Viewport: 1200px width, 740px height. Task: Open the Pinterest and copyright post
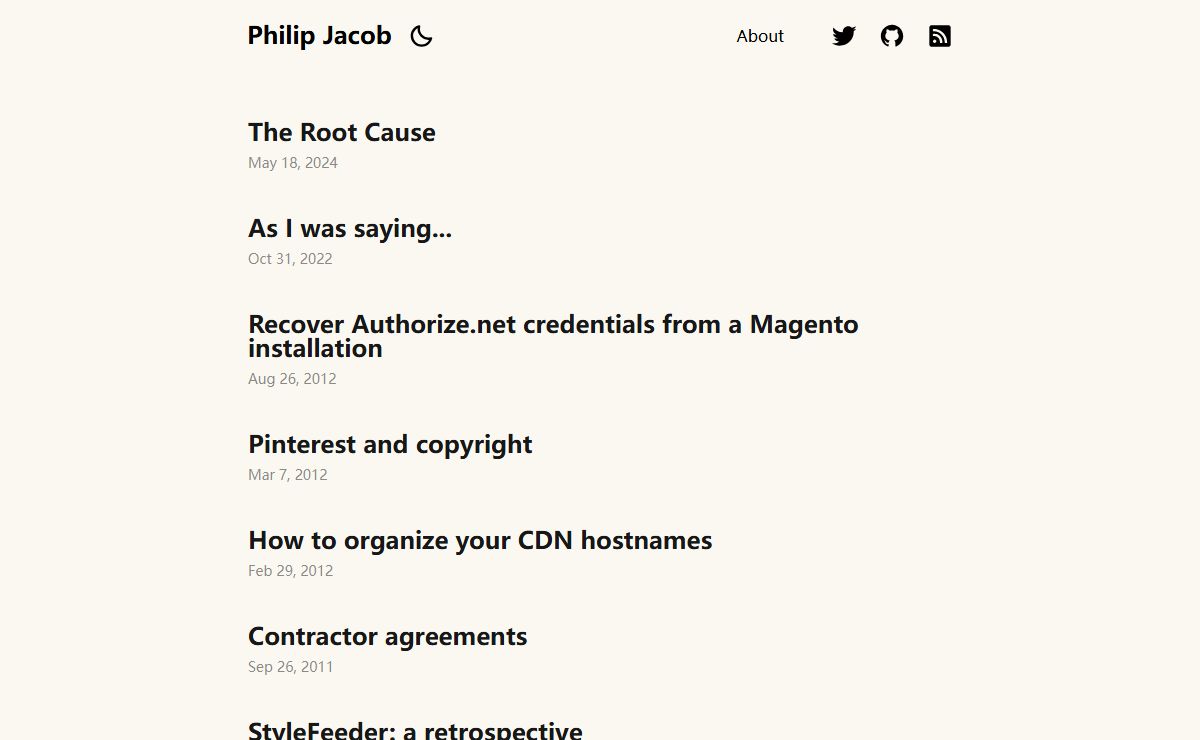(x=390, y=445)
